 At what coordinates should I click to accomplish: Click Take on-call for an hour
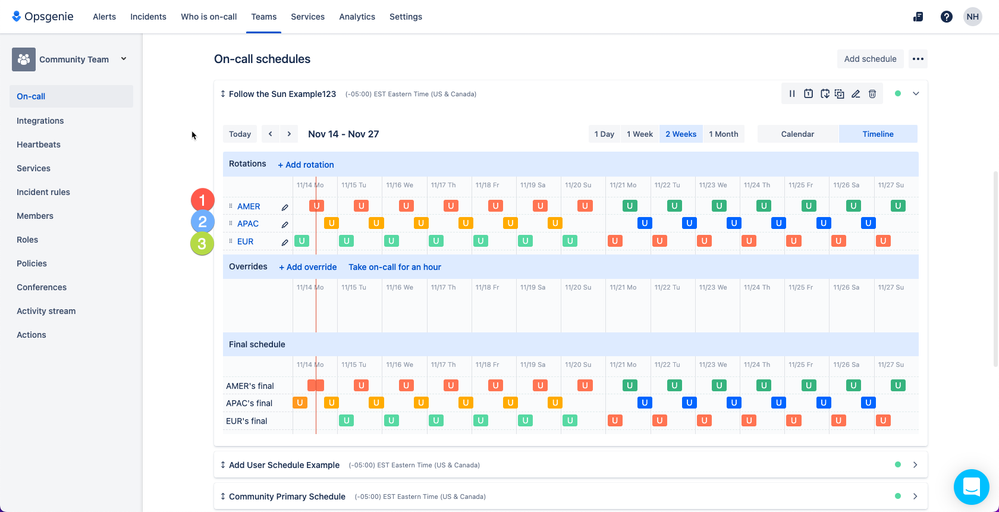click(394, 267)
